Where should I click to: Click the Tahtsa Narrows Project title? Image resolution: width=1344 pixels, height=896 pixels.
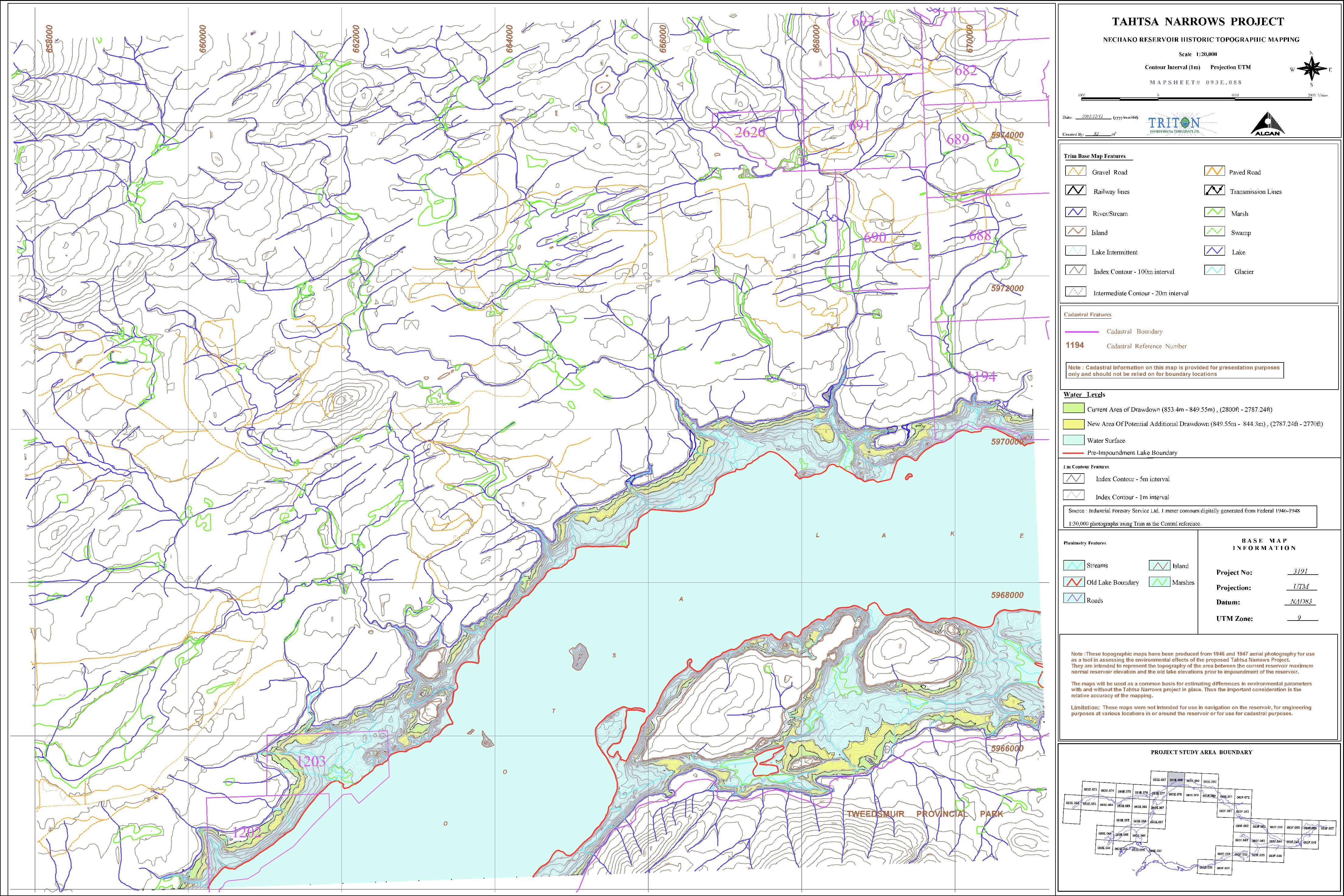coord(1198,22)
